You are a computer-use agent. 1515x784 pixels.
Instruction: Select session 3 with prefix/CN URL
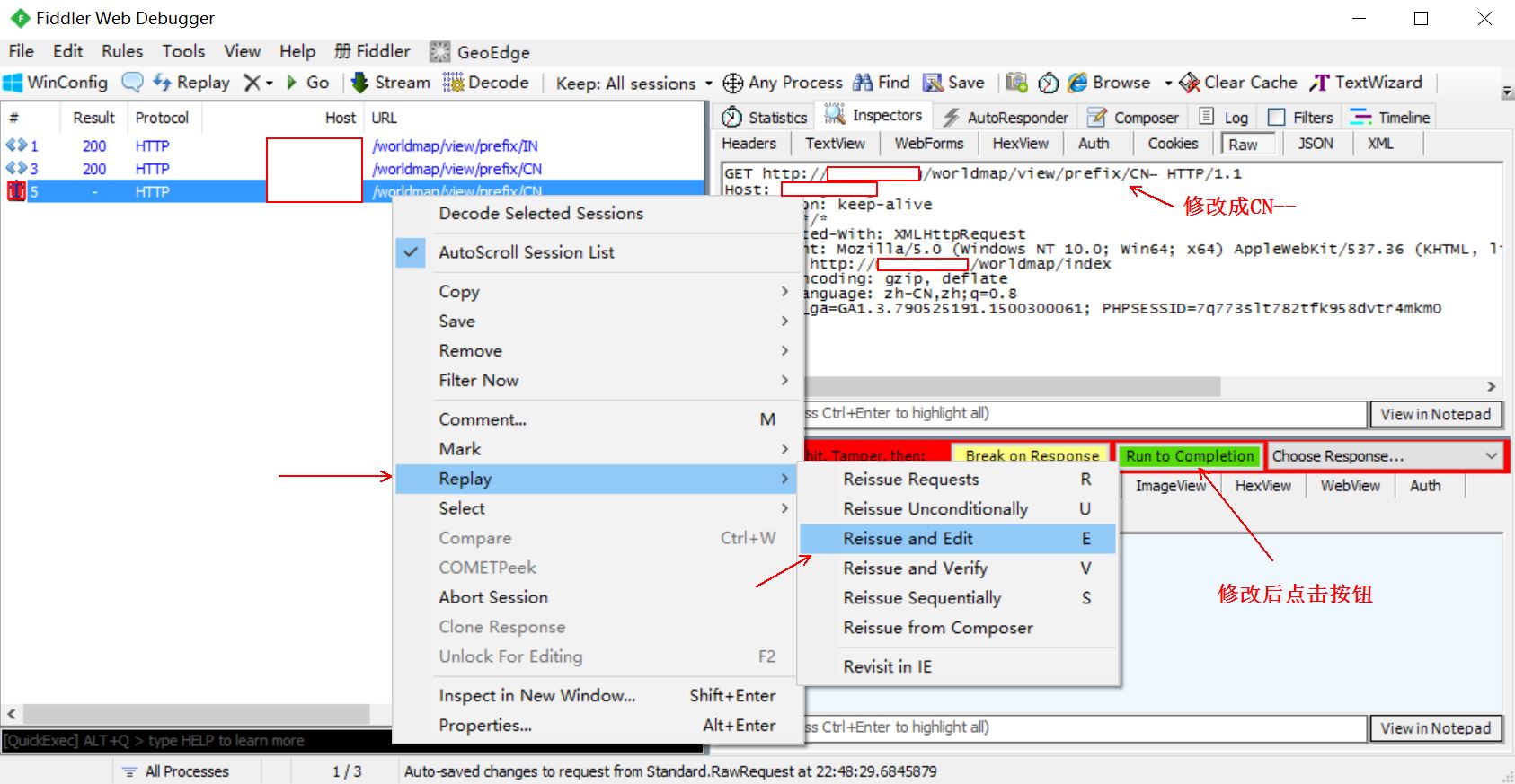(x=352, y=169)
